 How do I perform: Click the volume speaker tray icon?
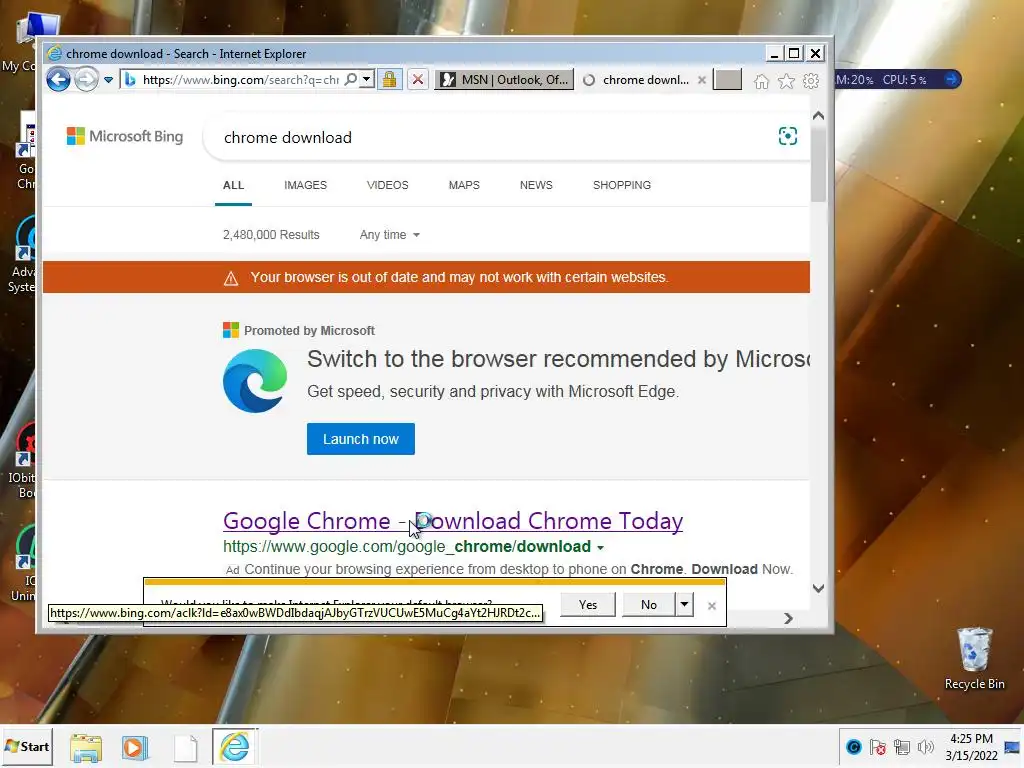(x=925, y=747)
